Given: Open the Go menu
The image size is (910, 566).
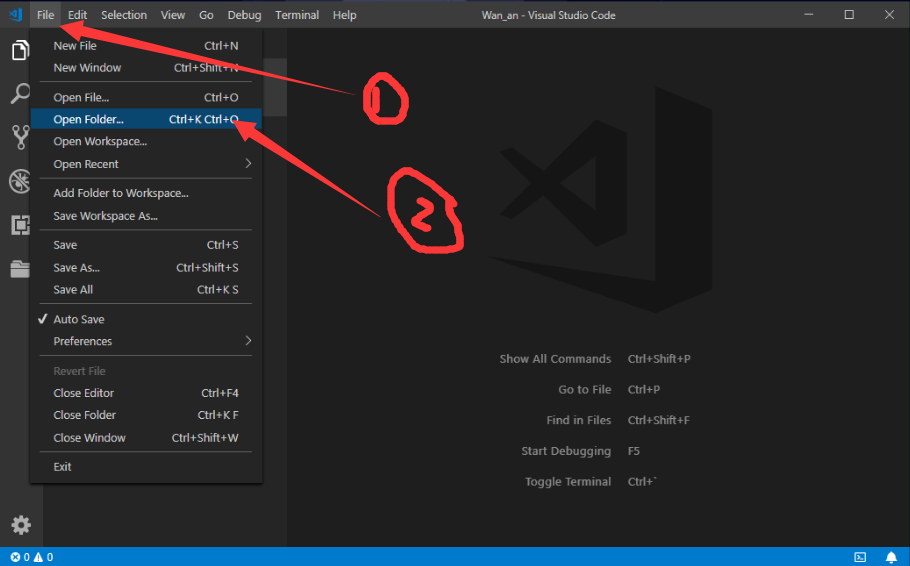Looking at the screenshot, I should pyautogui.click(x=206, y=15).
